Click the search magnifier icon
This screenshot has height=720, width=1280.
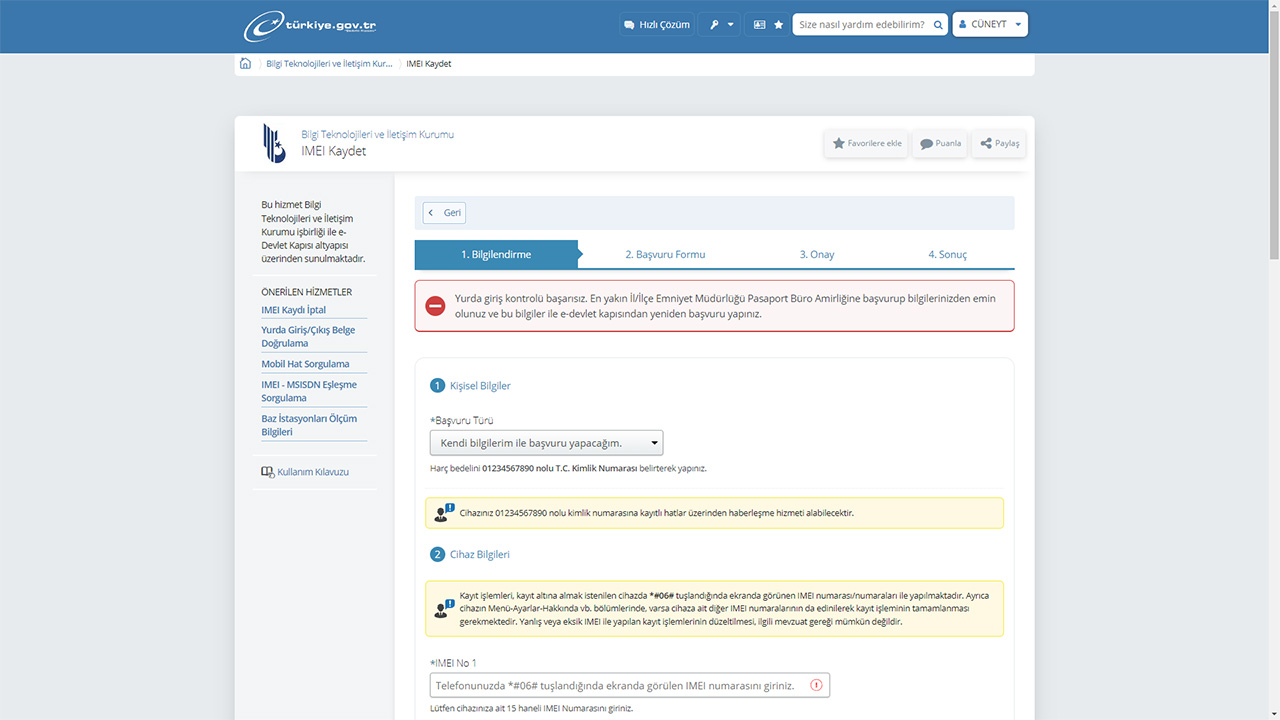[938, 25]
